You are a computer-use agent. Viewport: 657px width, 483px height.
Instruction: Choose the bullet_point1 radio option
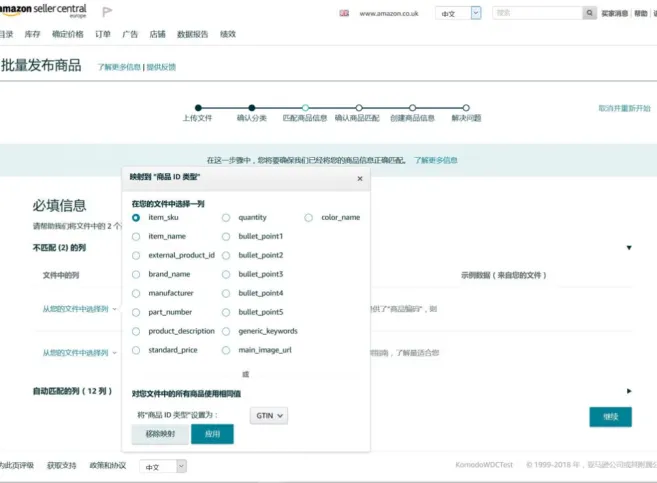click(226, 237)
